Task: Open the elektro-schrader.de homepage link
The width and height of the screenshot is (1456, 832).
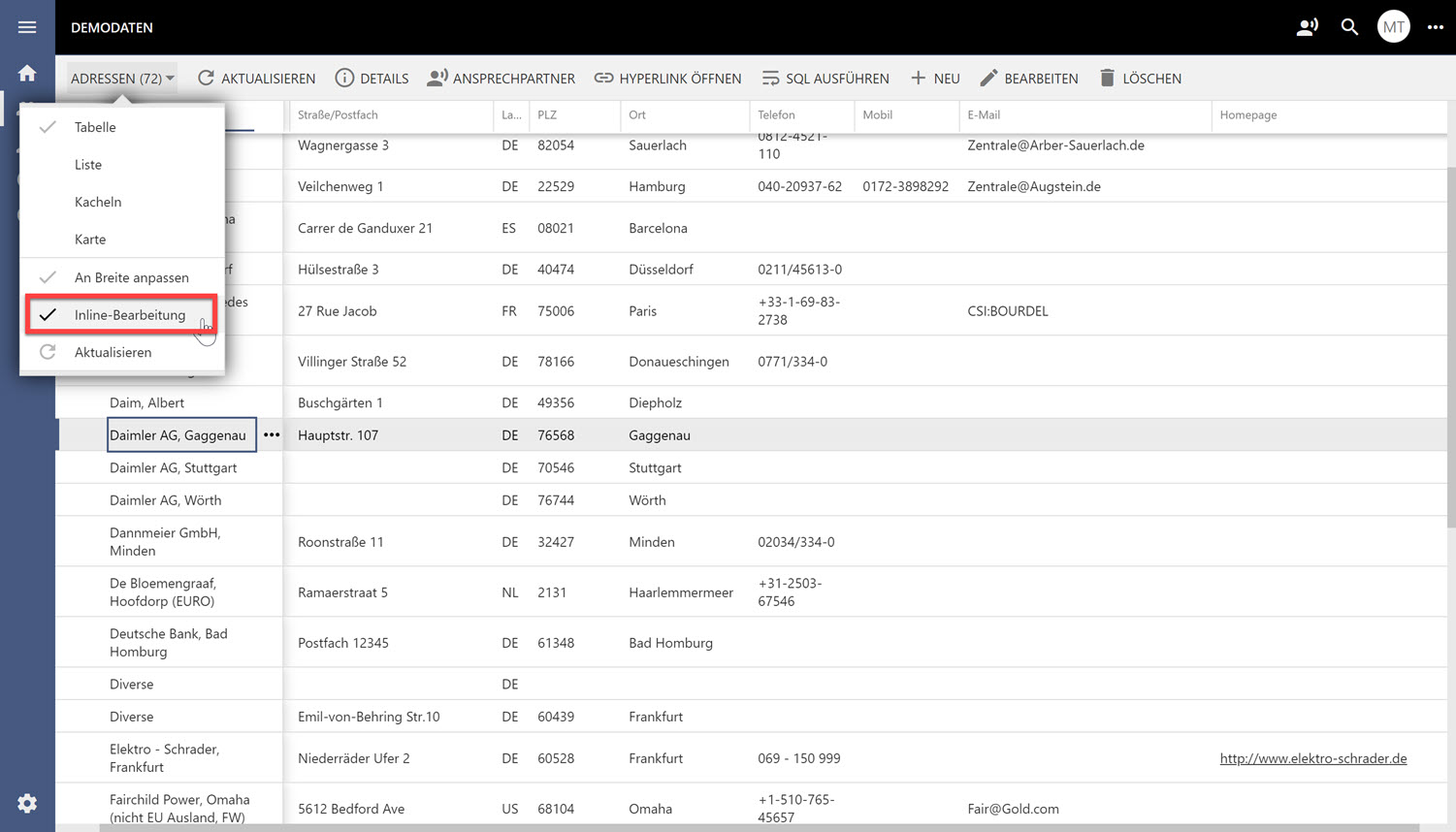Action: [x=1312, y=758]
